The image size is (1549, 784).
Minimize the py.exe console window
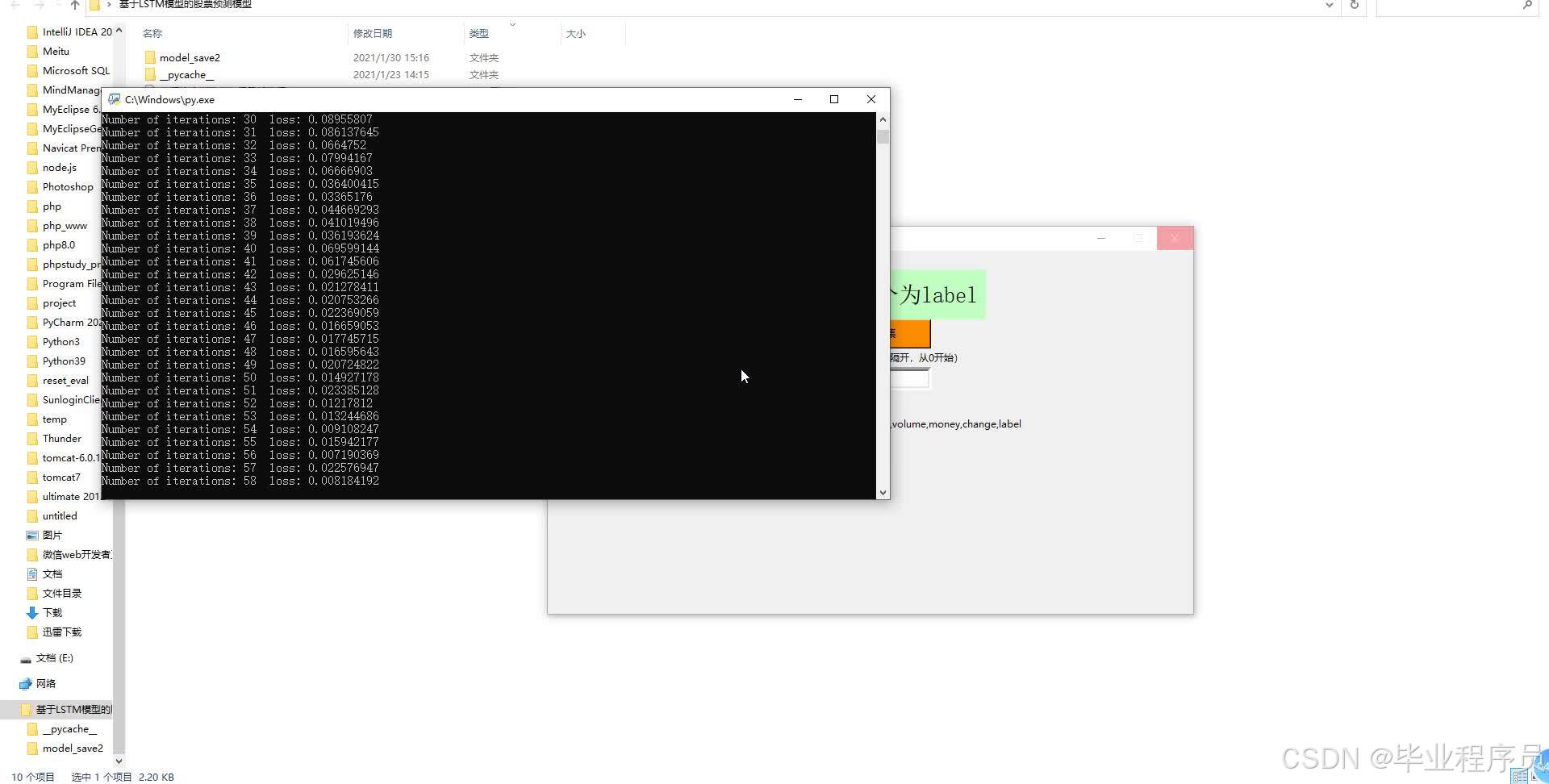click(x=798, y=99)
